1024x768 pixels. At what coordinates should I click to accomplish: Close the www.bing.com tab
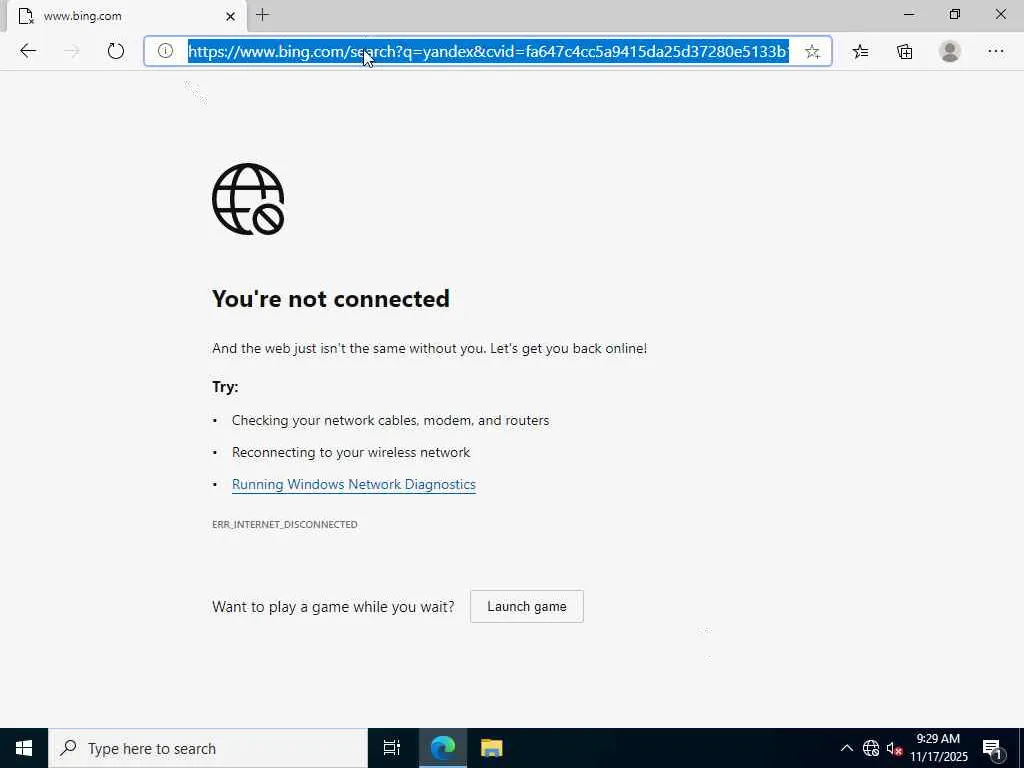230,16
